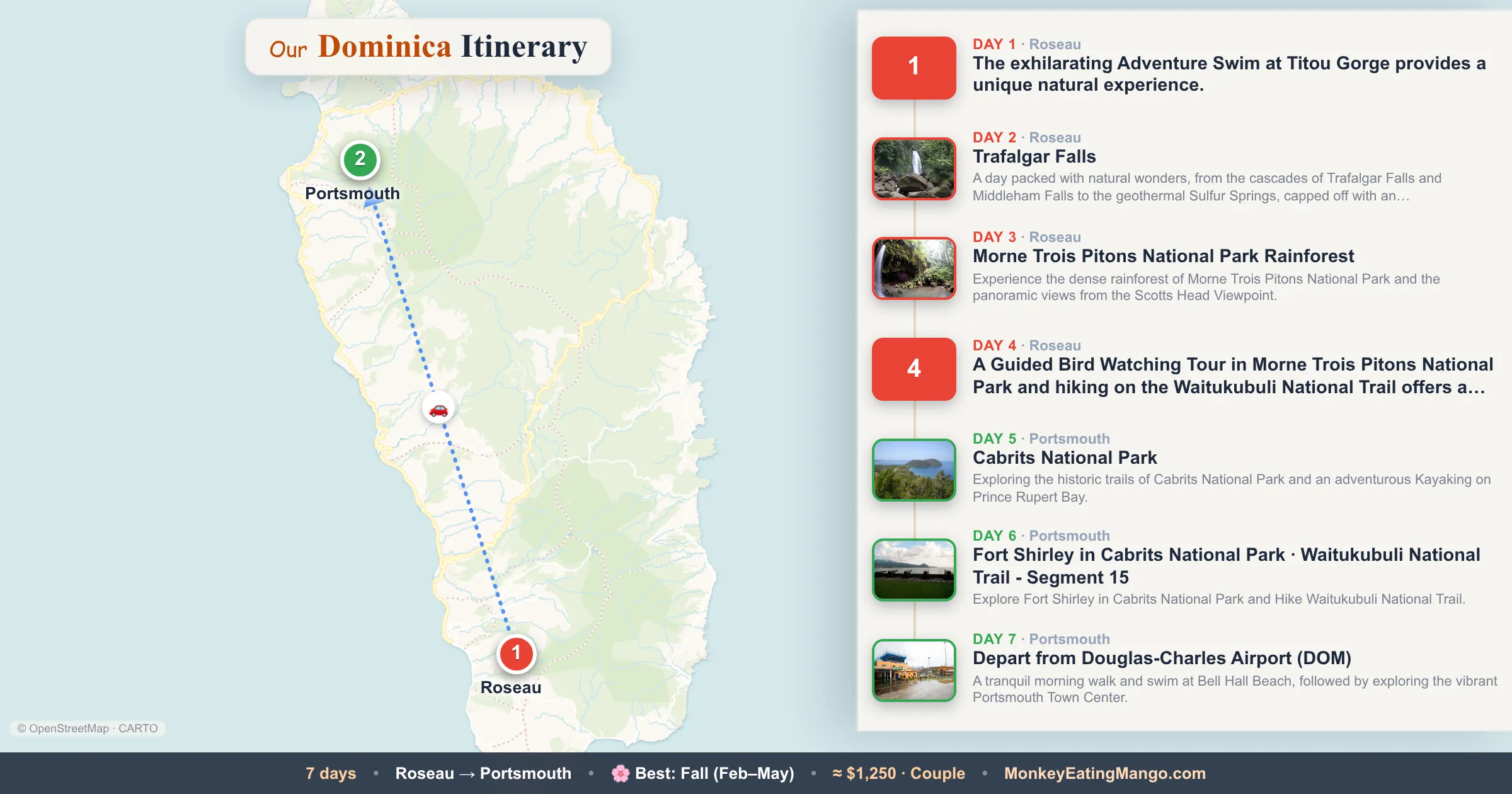
Task: Click the Bell Hall Beach description text
Action: click(1235, 689)
